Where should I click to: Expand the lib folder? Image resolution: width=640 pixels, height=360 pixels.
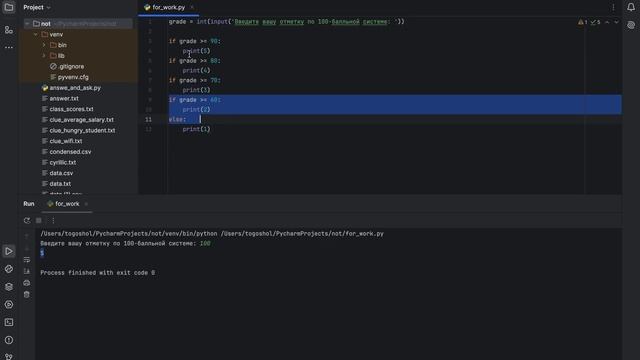coord(44,56)
